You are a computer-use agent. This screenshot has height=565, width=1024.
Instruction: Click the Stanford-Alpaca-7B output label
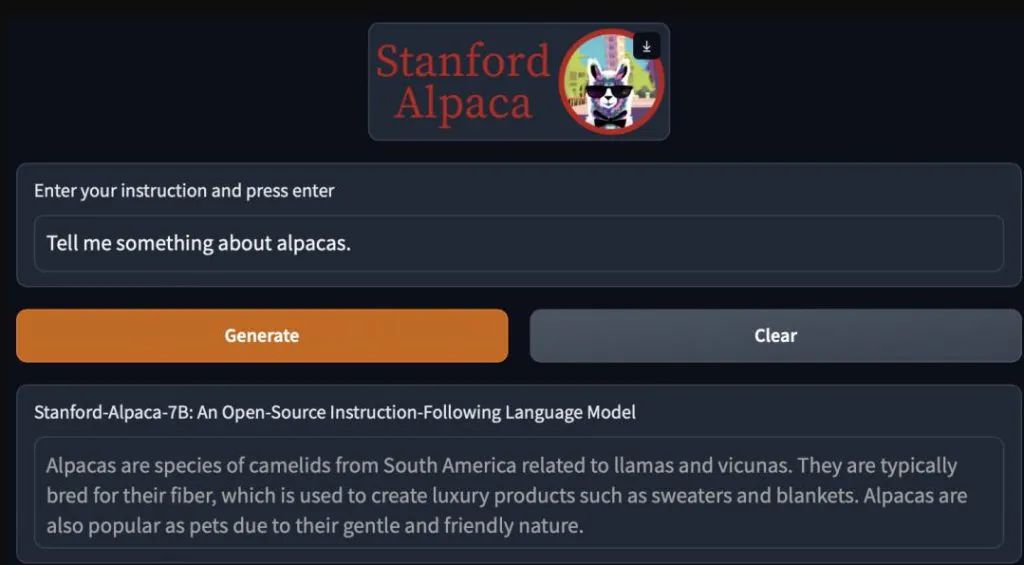335,412
